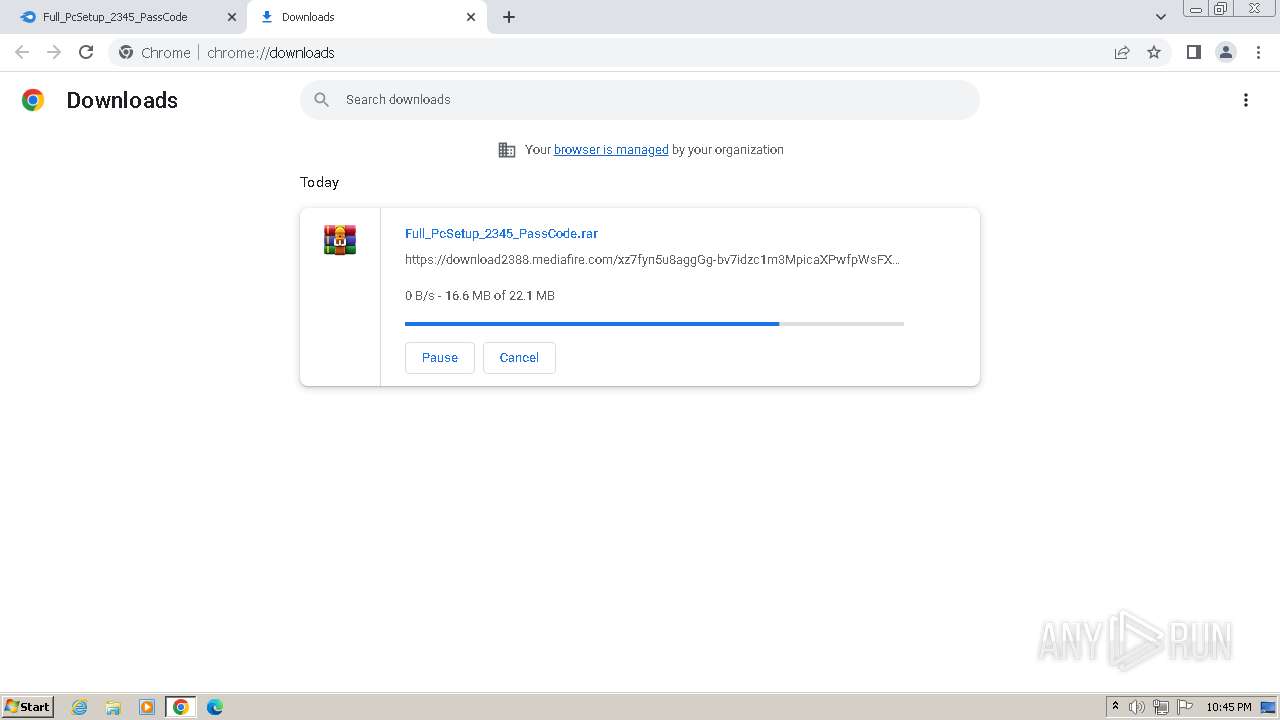Click the 10:45 PM clock
The height and width of the screenshot is (720, 1280).
1229,707
